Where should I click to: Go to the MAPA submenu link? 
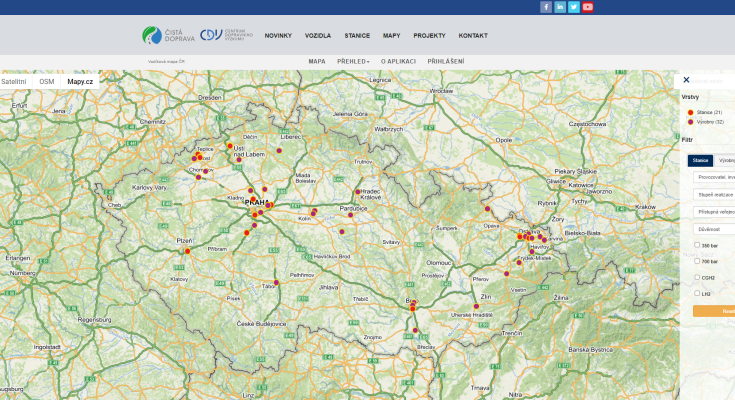click(317, 61)
